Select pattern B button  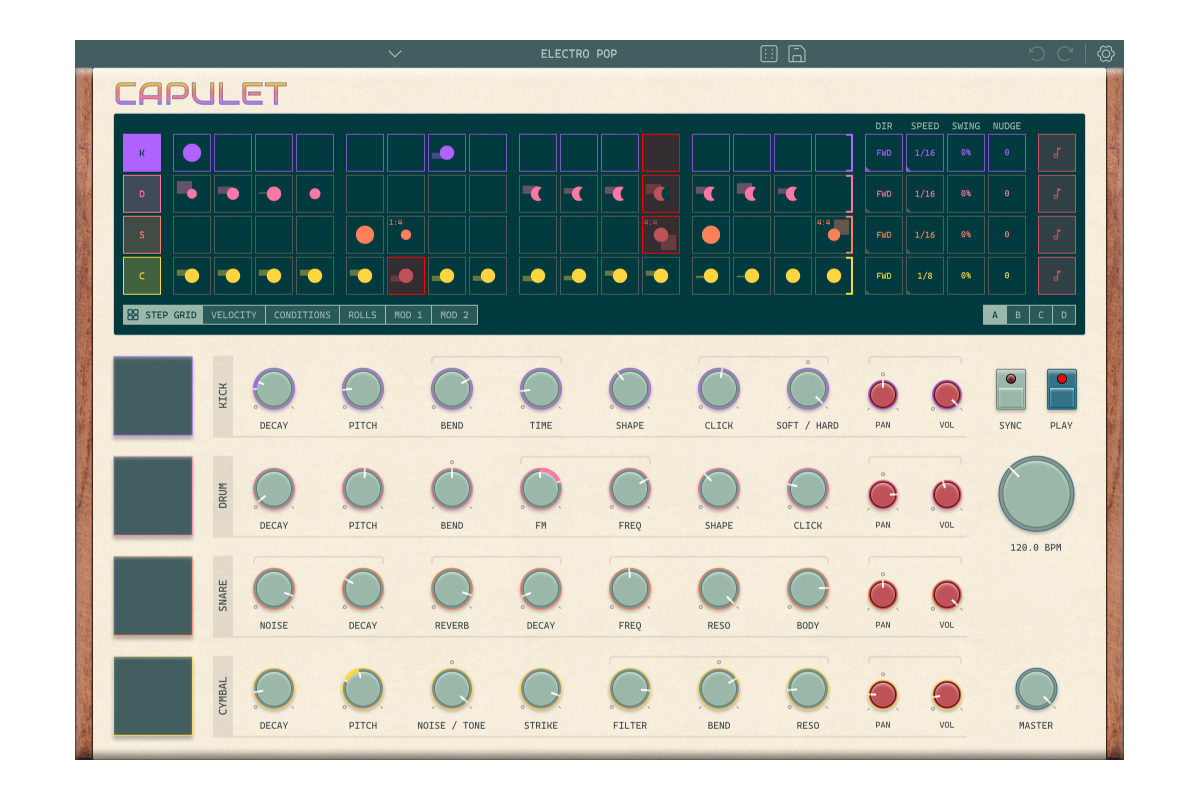1018,315
